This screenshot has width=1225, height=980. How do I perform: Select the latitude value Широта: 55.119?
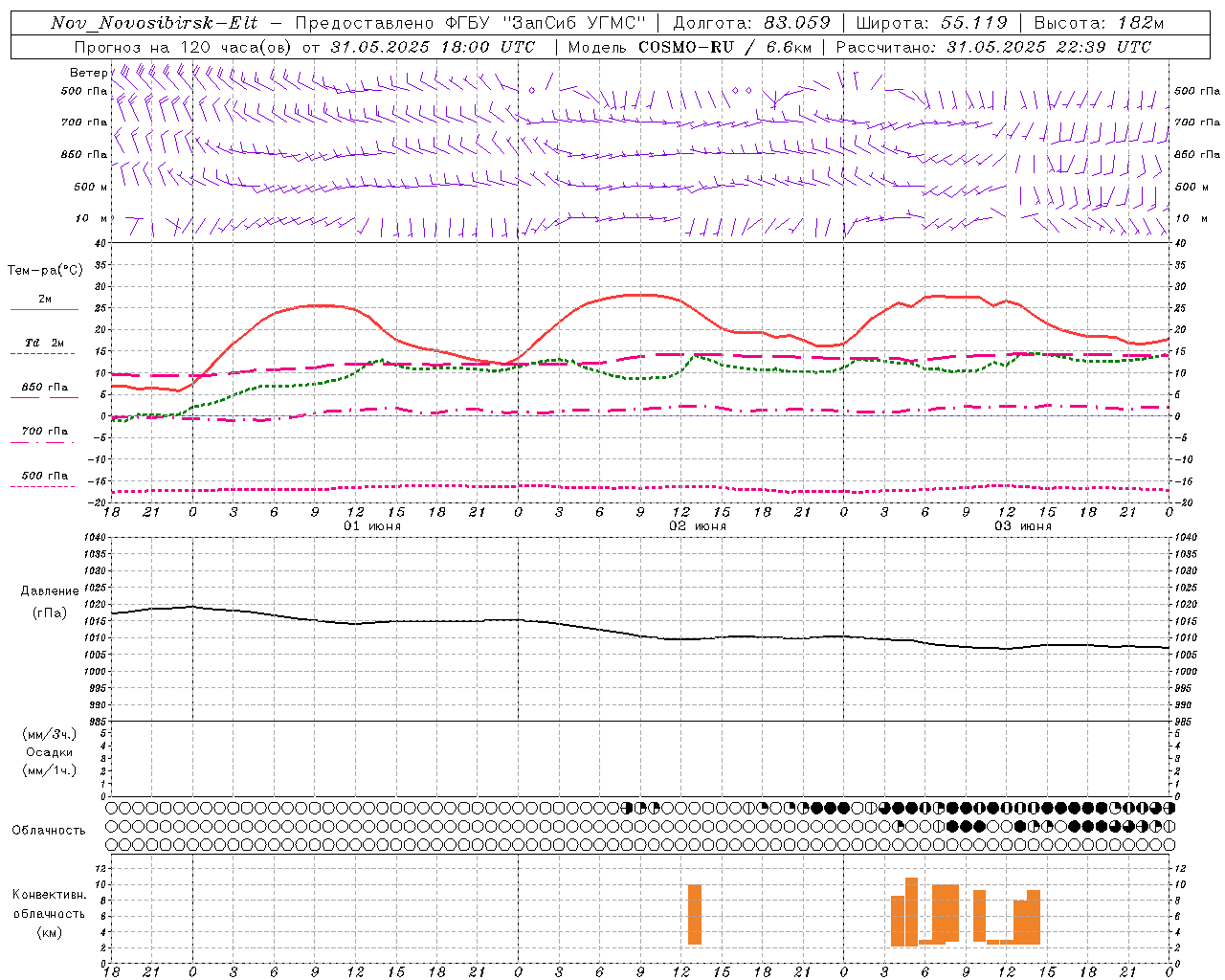931,23
